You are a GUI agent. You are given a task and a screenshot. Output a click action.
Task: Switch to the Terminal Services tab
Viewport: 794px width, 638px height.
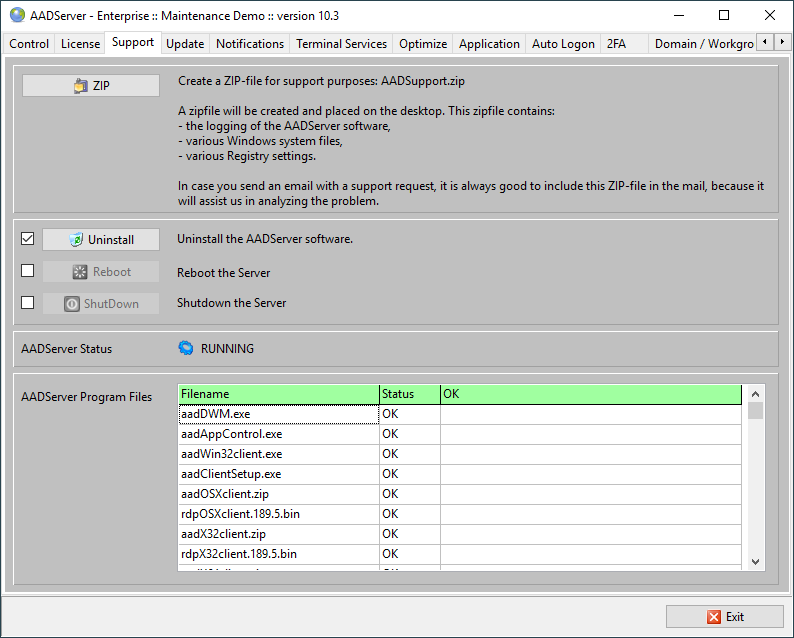(x=341, y=44)
